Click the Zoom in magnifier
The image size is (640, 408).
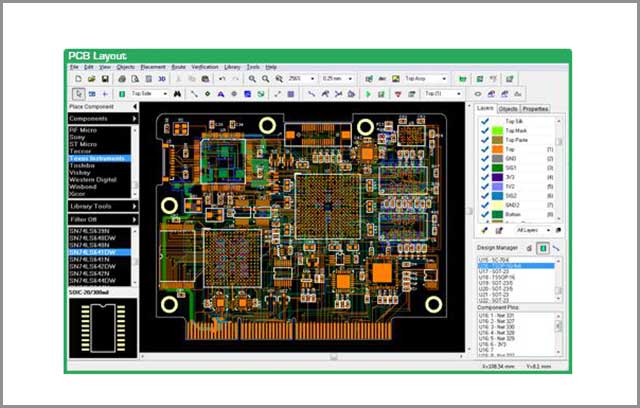coord(252,79)
